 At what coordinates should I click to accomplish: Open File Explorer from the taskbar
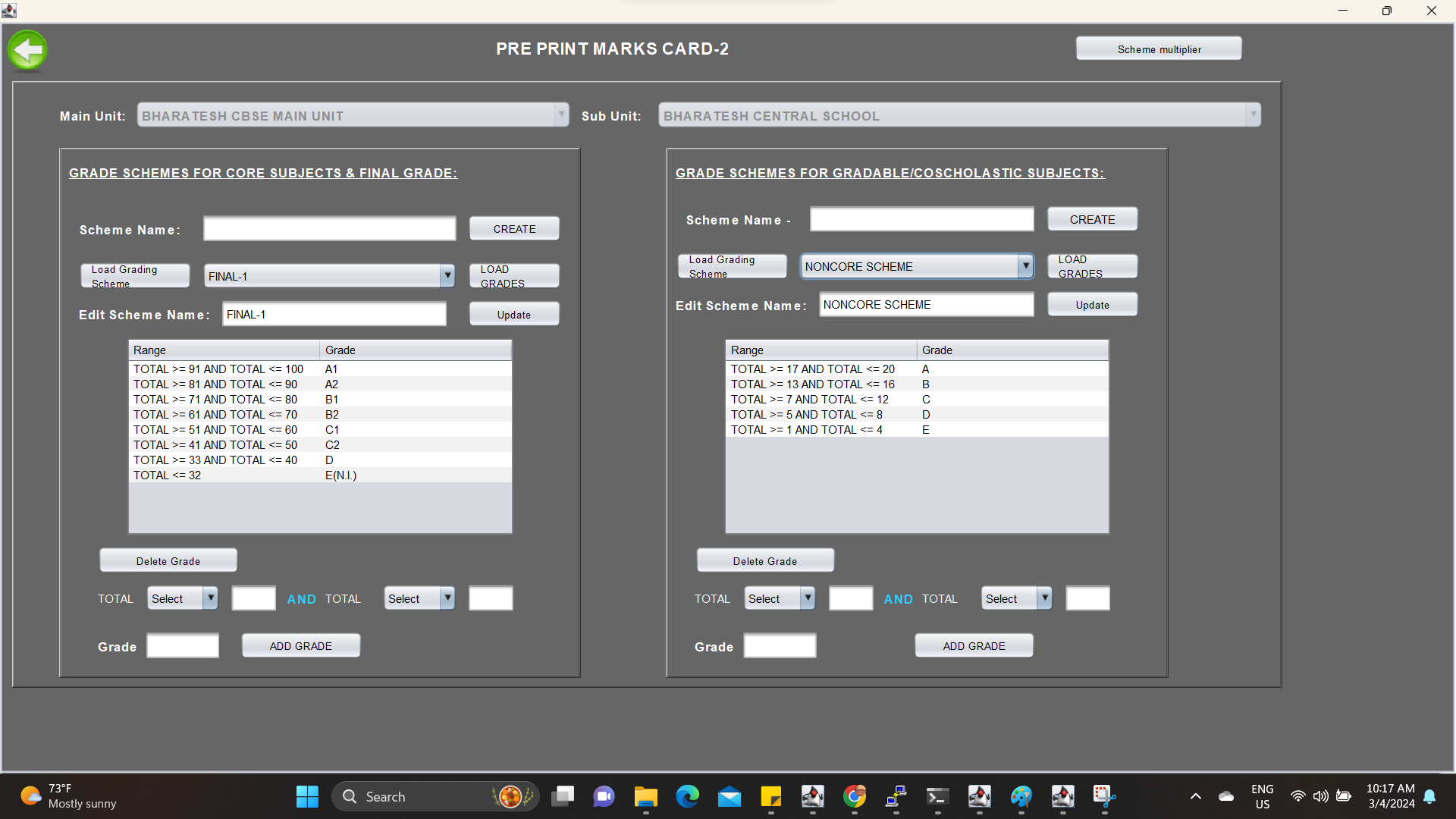coord(645,796)
